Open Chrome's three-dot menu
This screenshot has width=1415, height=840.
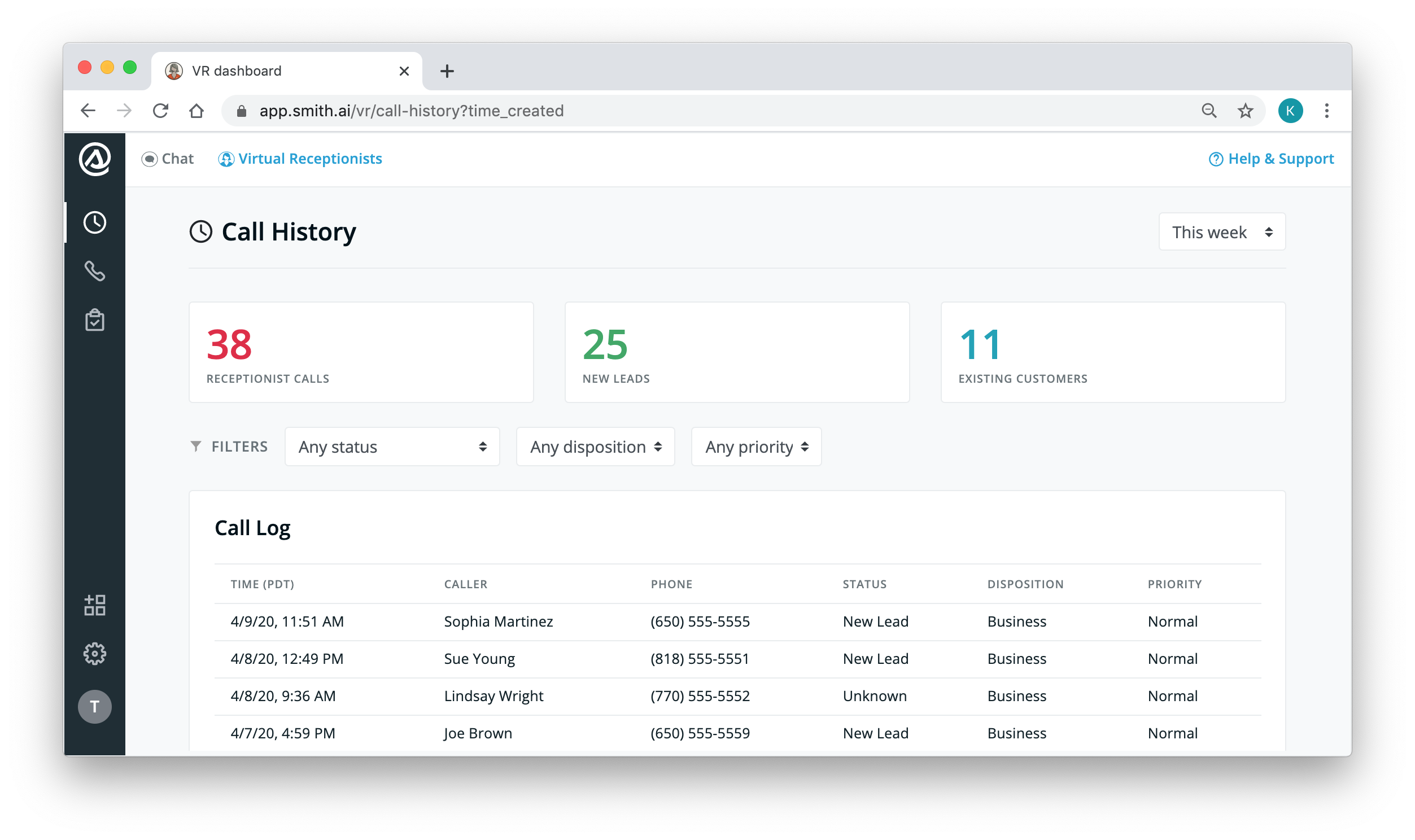point(1326,111)
